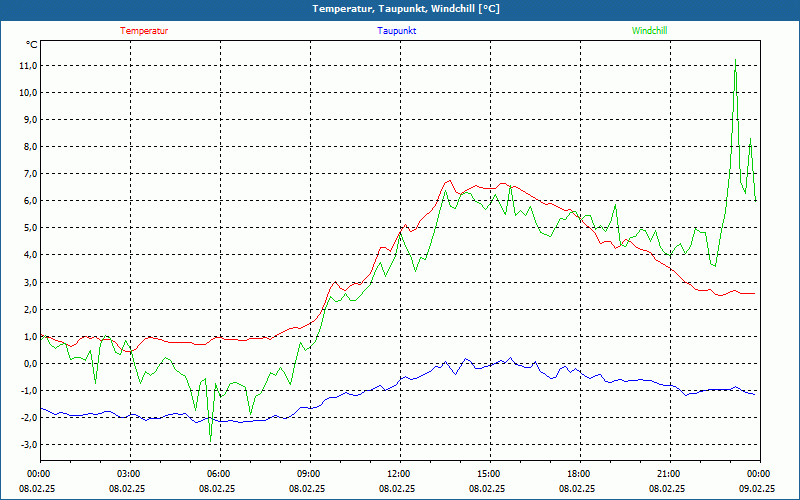Click the Windchill lowest dip near -3 degrees
The image size is (800, 500).
[x=210, y=441]
